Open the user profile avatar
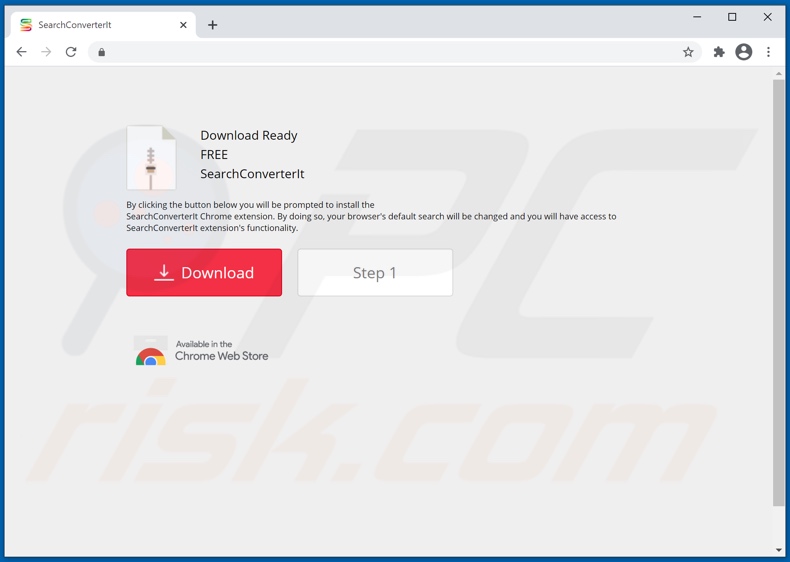790x562 pixels. click(x=744, y=52)
